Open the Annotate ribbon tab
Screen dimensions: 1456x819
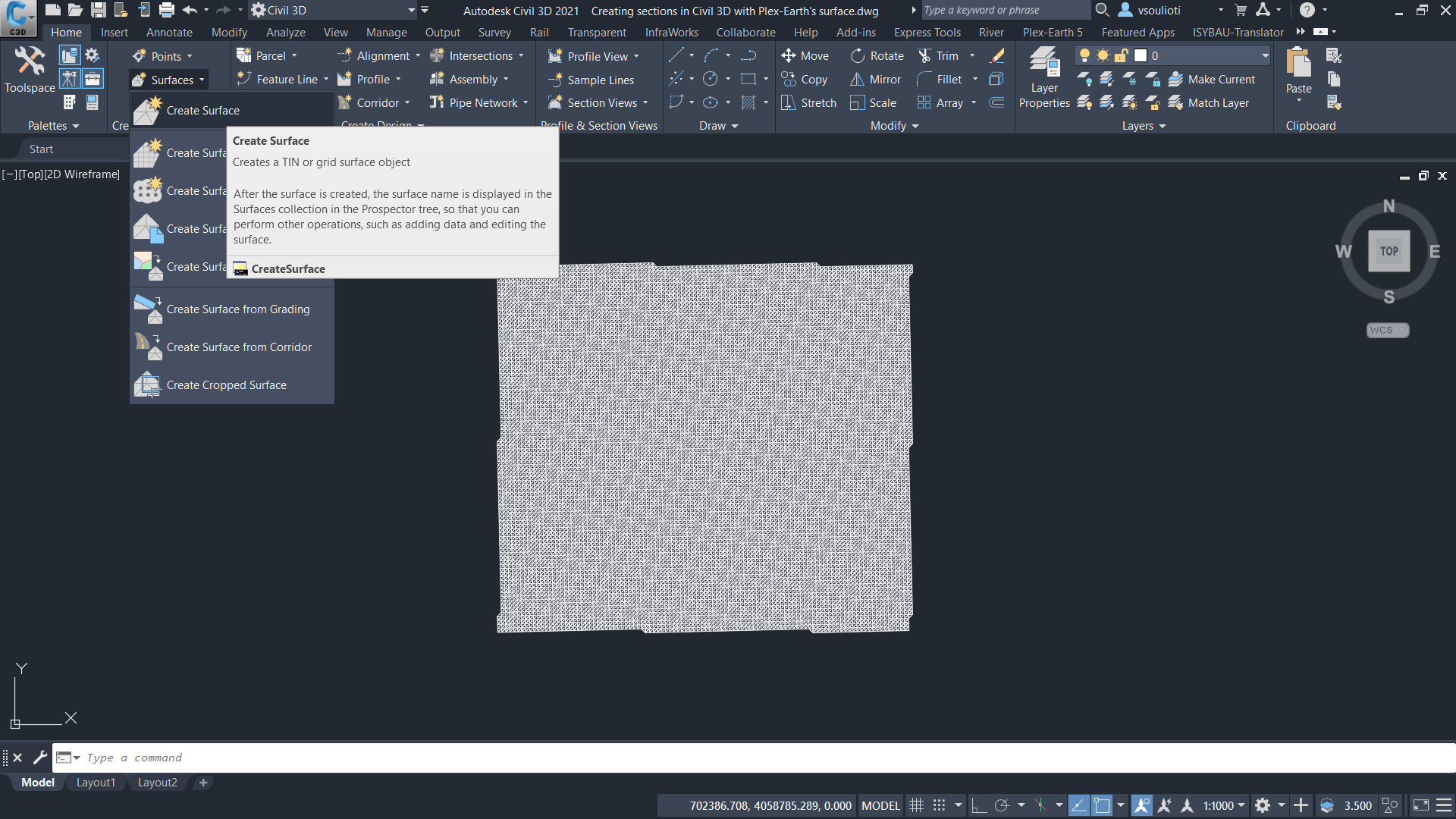click(x=169, y=33)
